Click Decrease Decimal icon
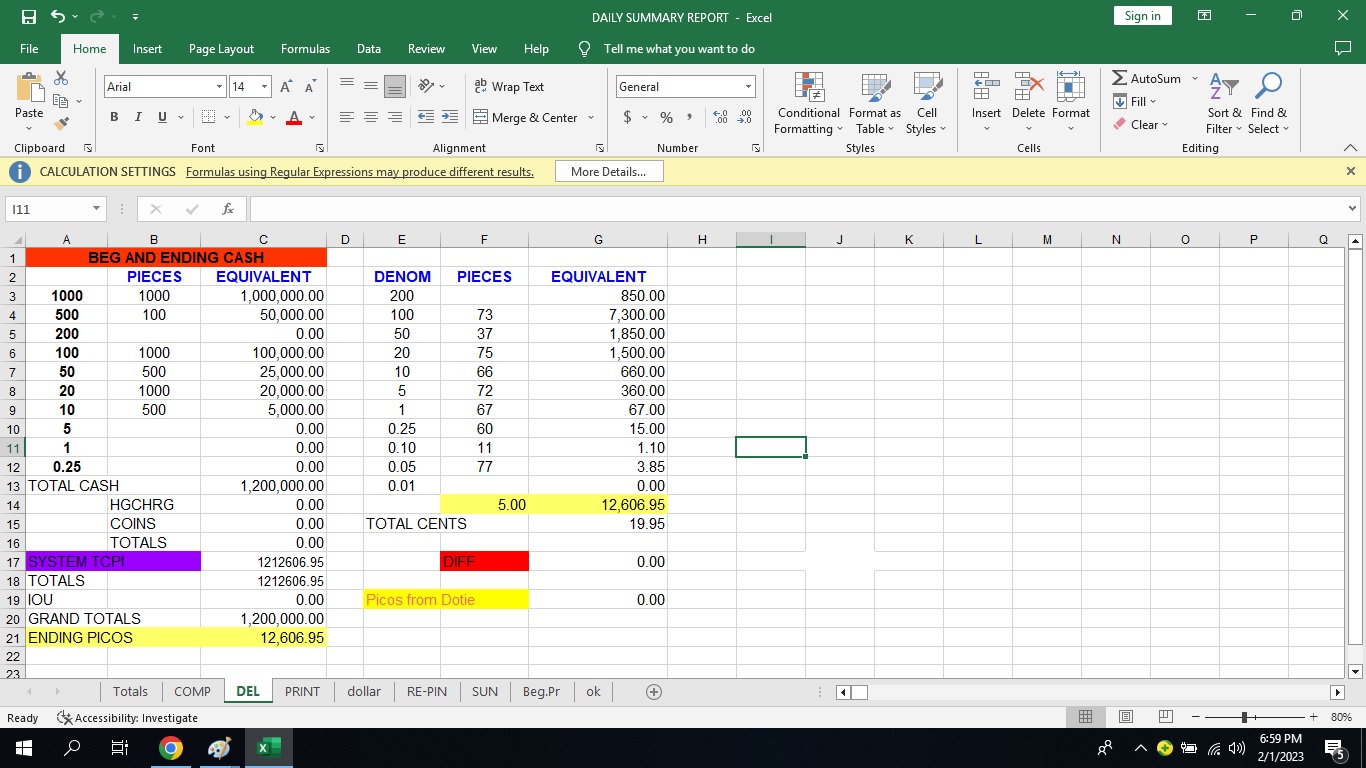Screen dimensions: 1366x768 tap(744, 118)
